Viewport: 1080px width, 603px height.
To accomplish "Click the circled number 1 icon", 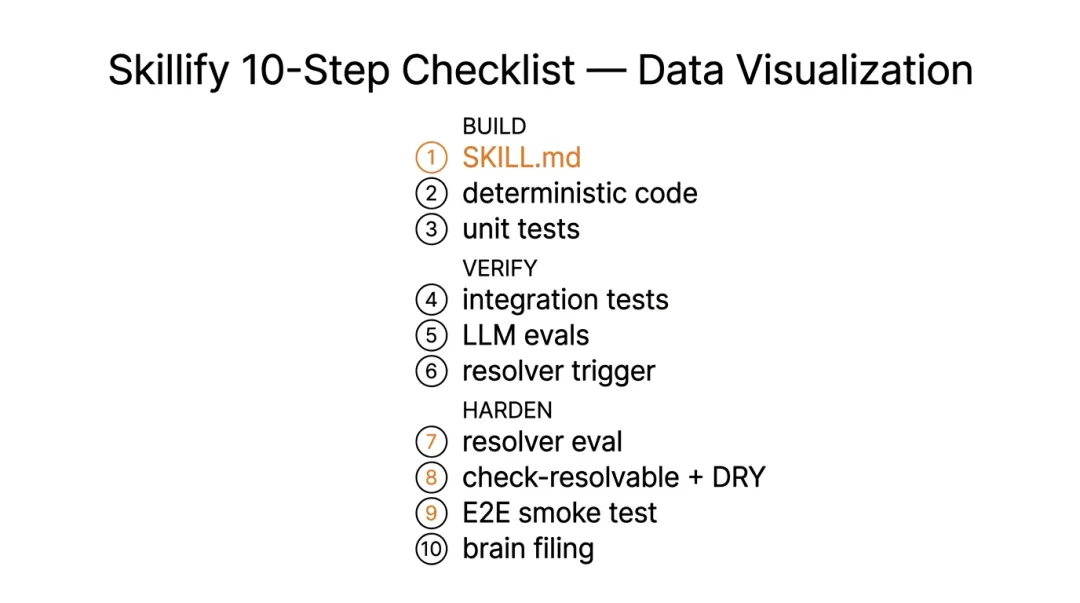I will coord(431,158).
